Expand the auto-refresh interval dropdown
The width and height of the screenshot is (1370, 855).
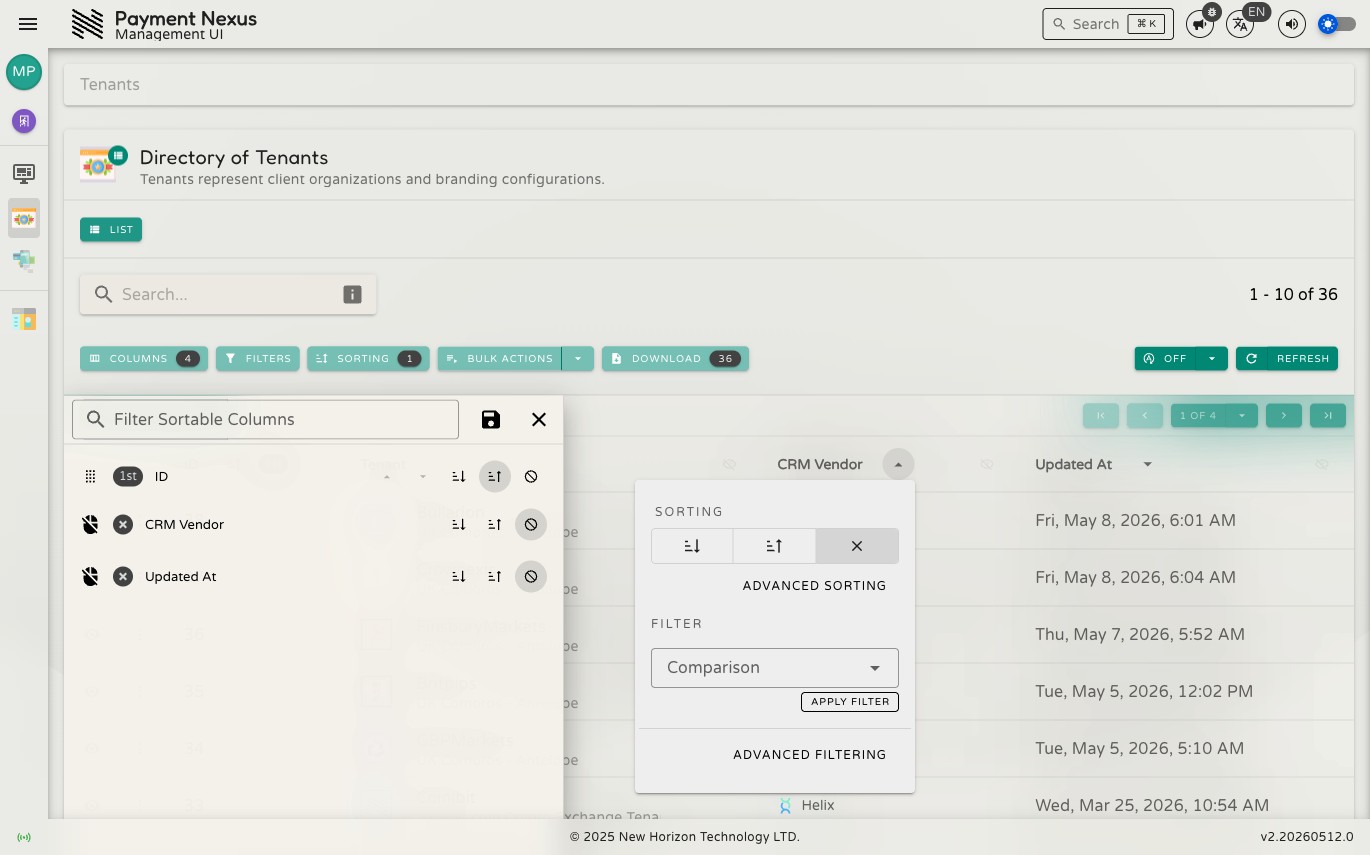pos(1212,358)
